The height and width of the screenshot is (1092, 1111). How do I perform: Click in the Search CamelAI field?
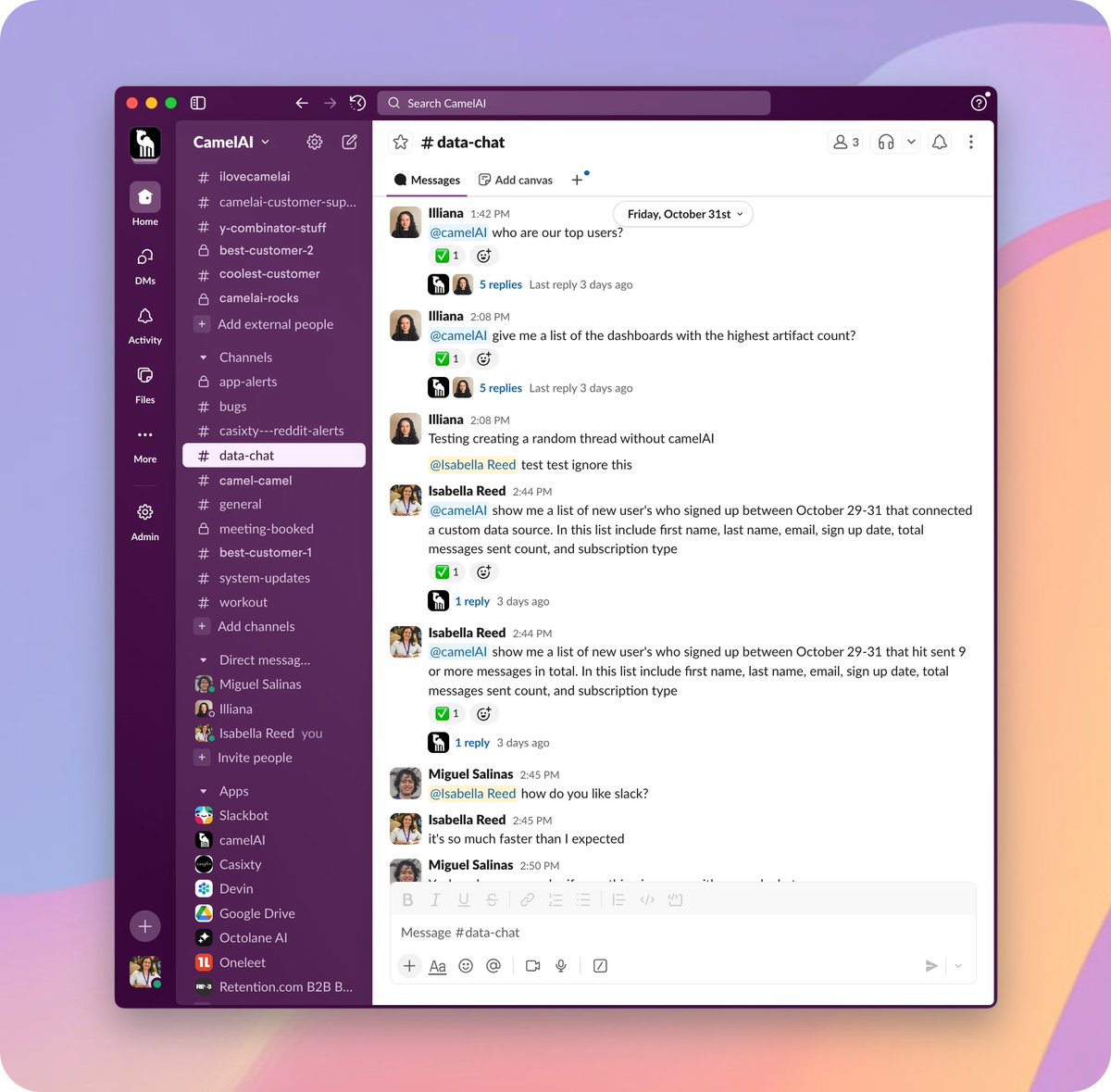[x=573, y=103]
